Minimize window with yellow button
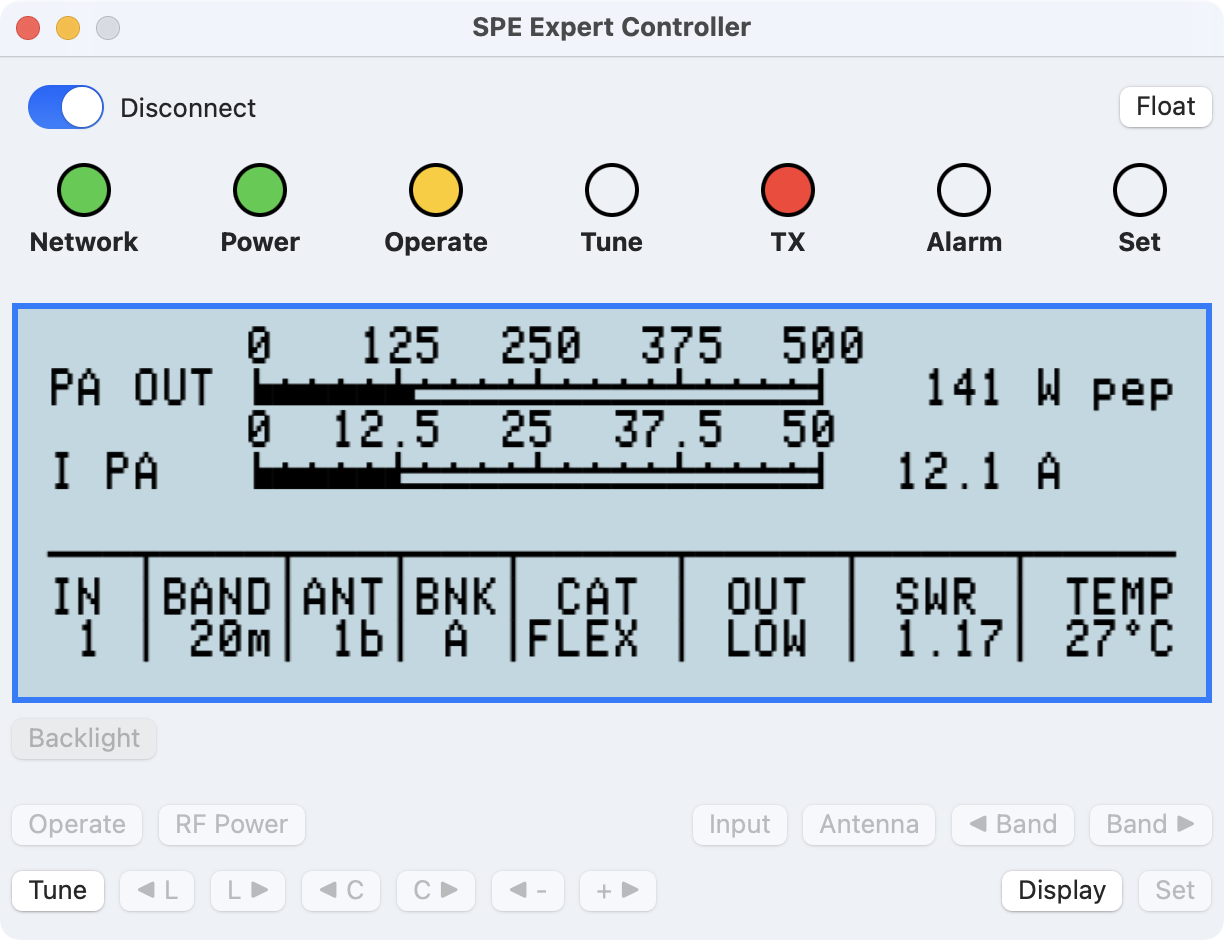This screenshot has height=940, width=1224. (x=68, y=28)
